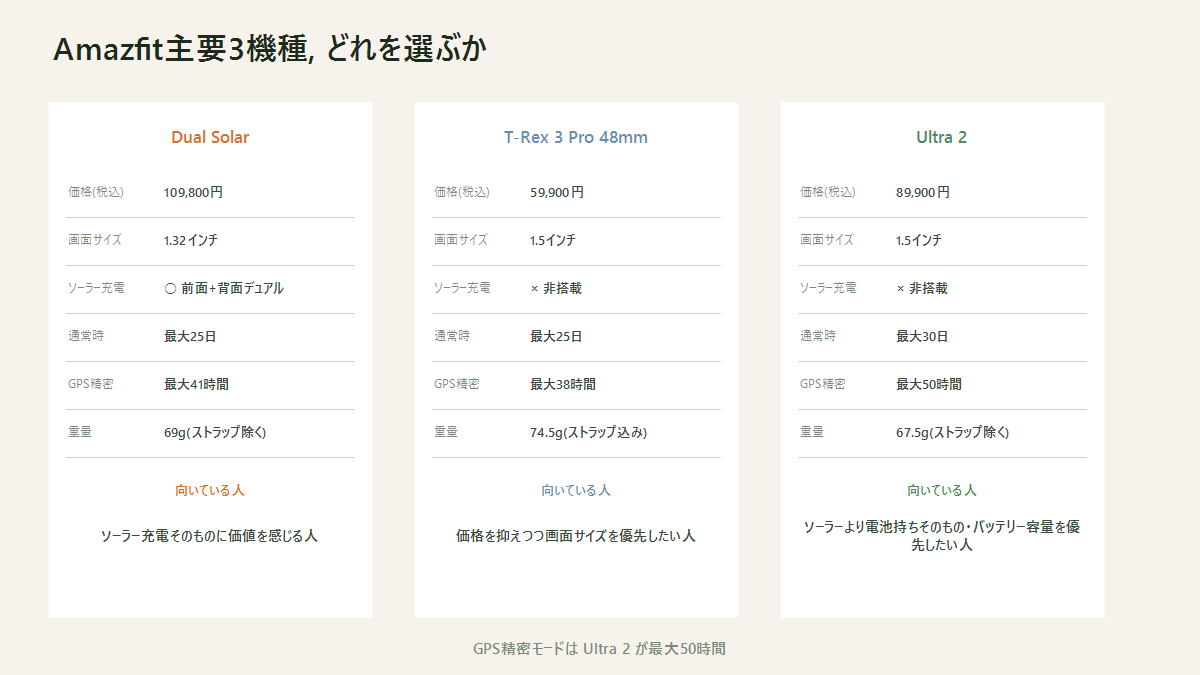Select the "T-Rex 3 Pro 48mm" card heading

click(x=576, y=137)
